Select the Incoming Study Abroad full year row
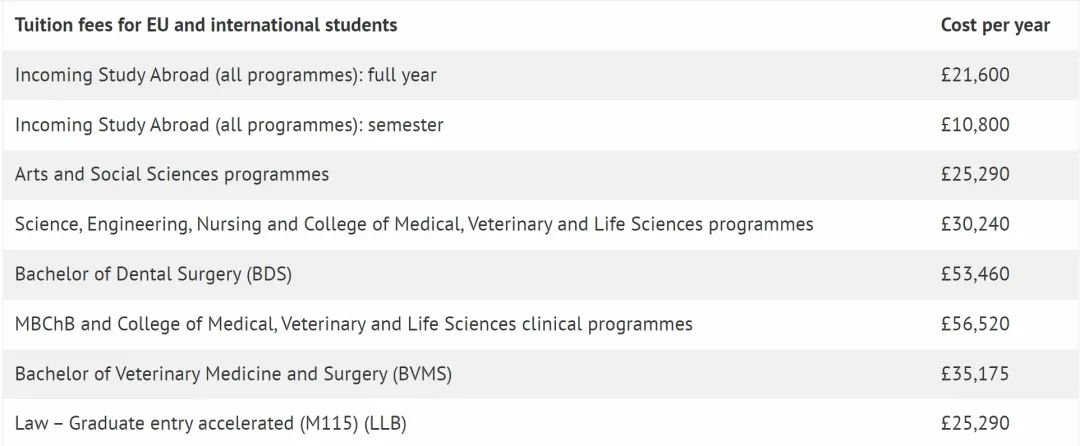1080x446 pixels. (540, 75)
